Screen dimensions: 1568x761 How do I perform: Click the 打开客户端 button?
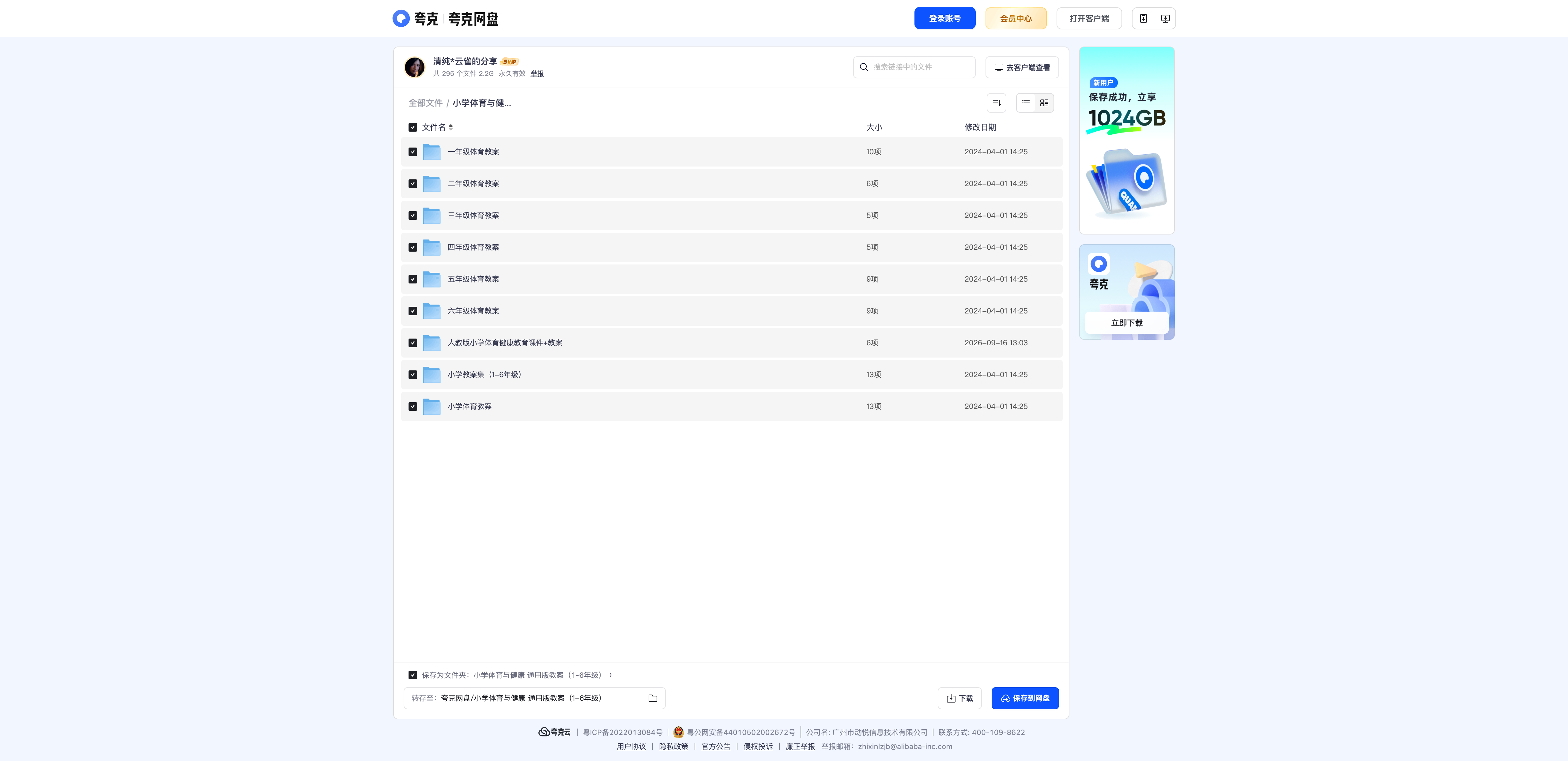(x=1089, y=18)
